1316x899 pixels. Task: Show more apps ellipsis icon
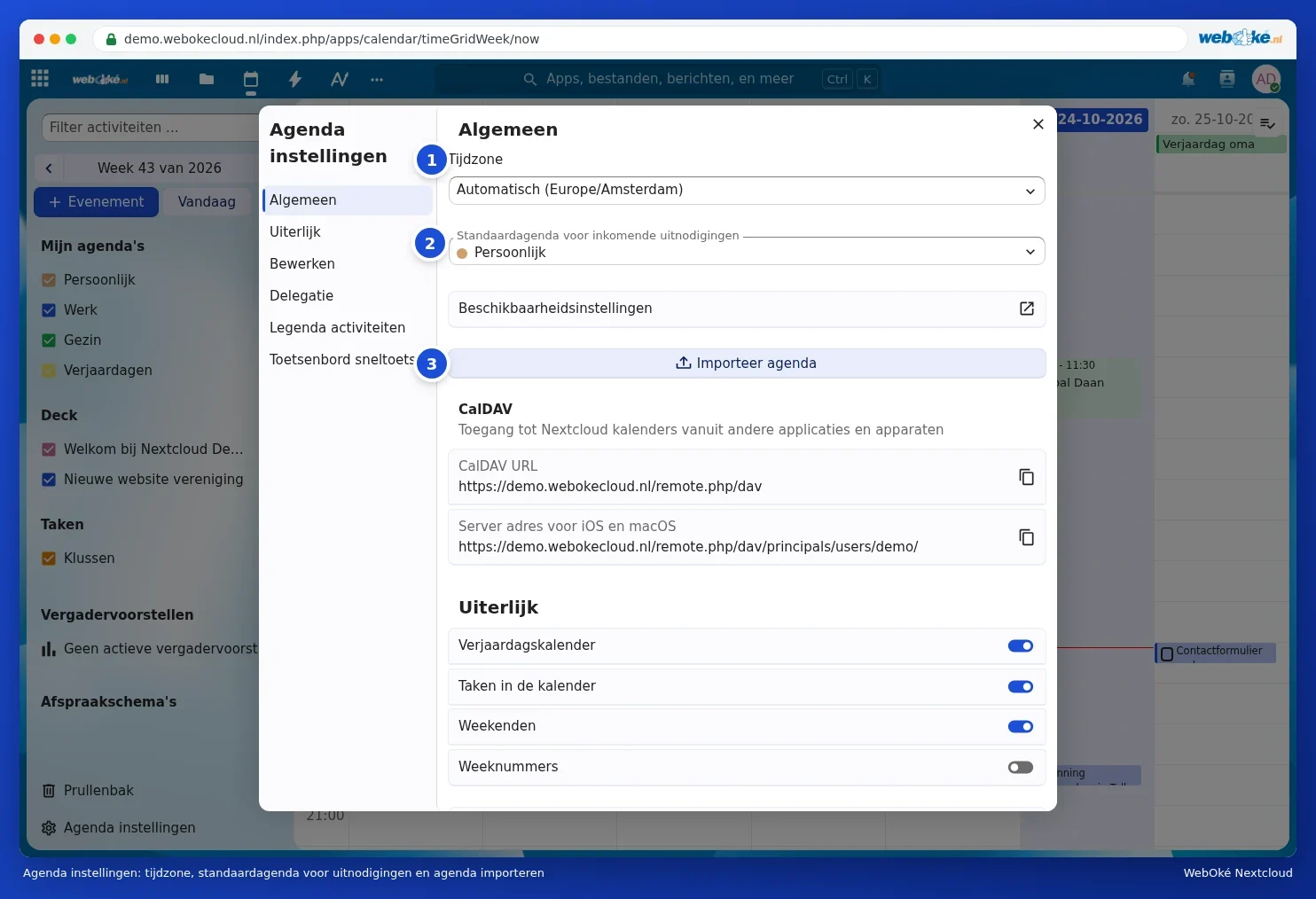[377, 79]
